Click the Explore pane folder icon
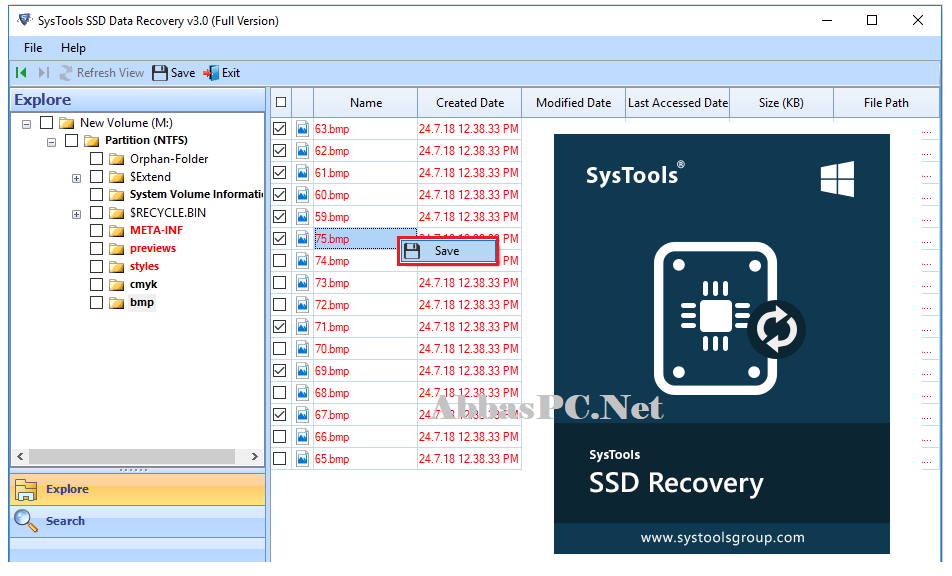This screenshot has width=952, height=576. tap(26, 489)
